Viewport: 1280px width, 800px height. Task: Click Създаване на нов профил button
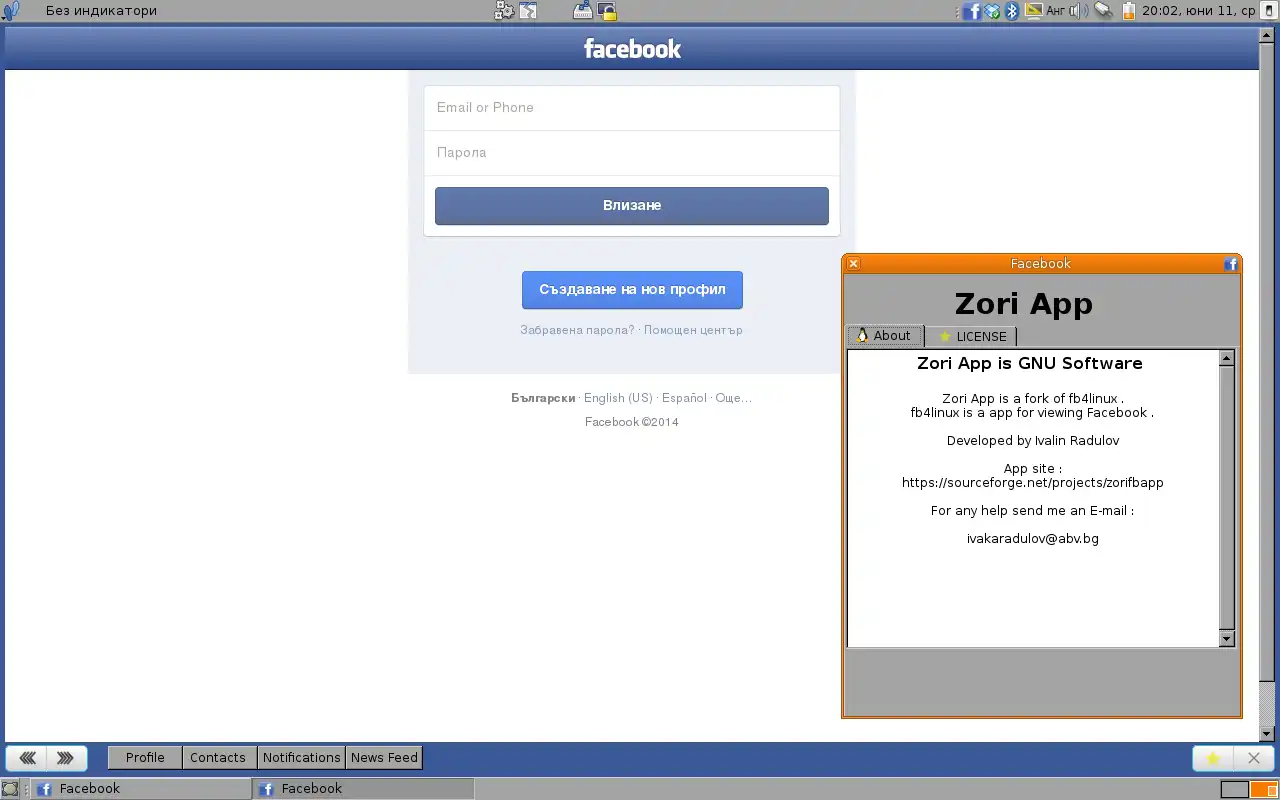tap(632, 290)
